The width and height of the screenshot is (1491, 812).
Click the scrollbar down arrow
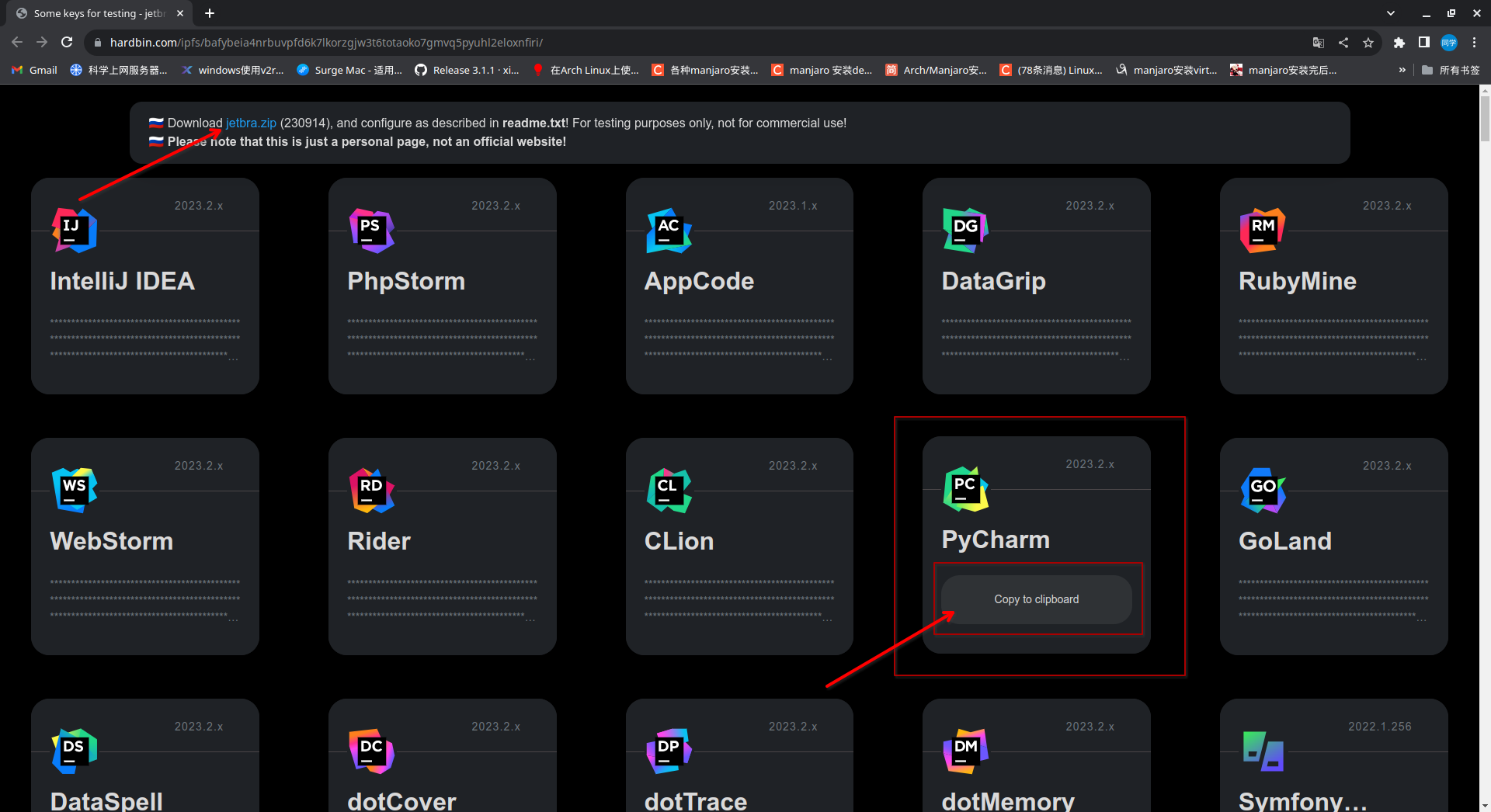click(x=1485, y=807)
